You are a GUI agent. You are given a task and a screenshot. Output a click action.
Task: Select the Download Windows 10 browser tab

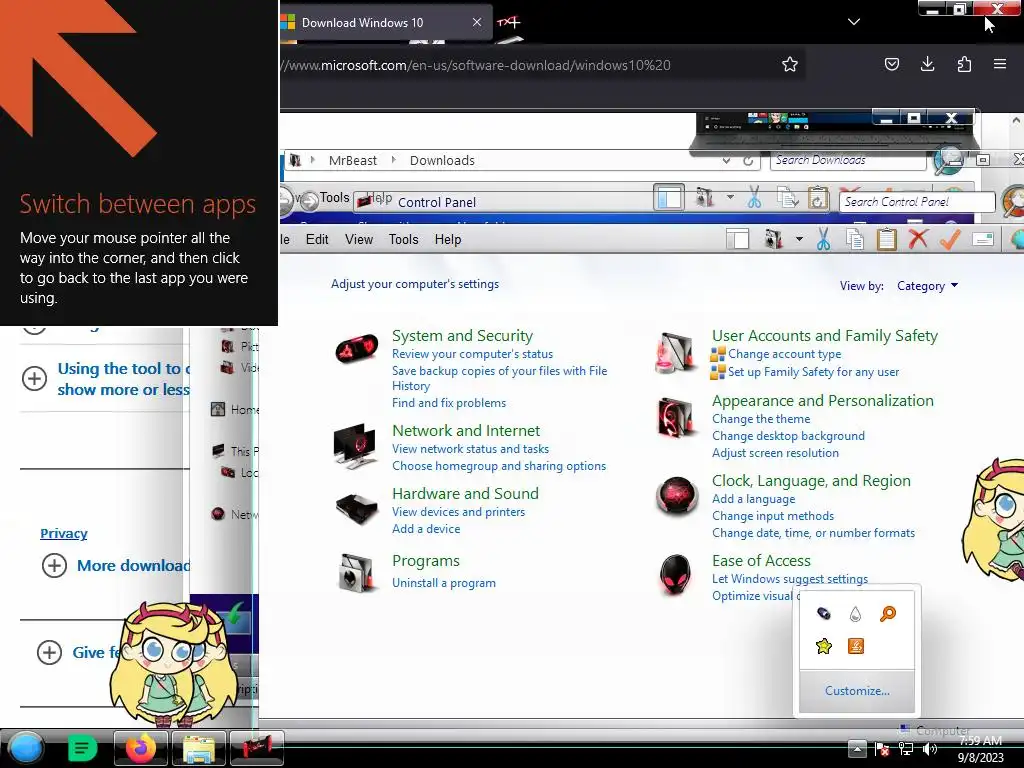tap(385, 22)
